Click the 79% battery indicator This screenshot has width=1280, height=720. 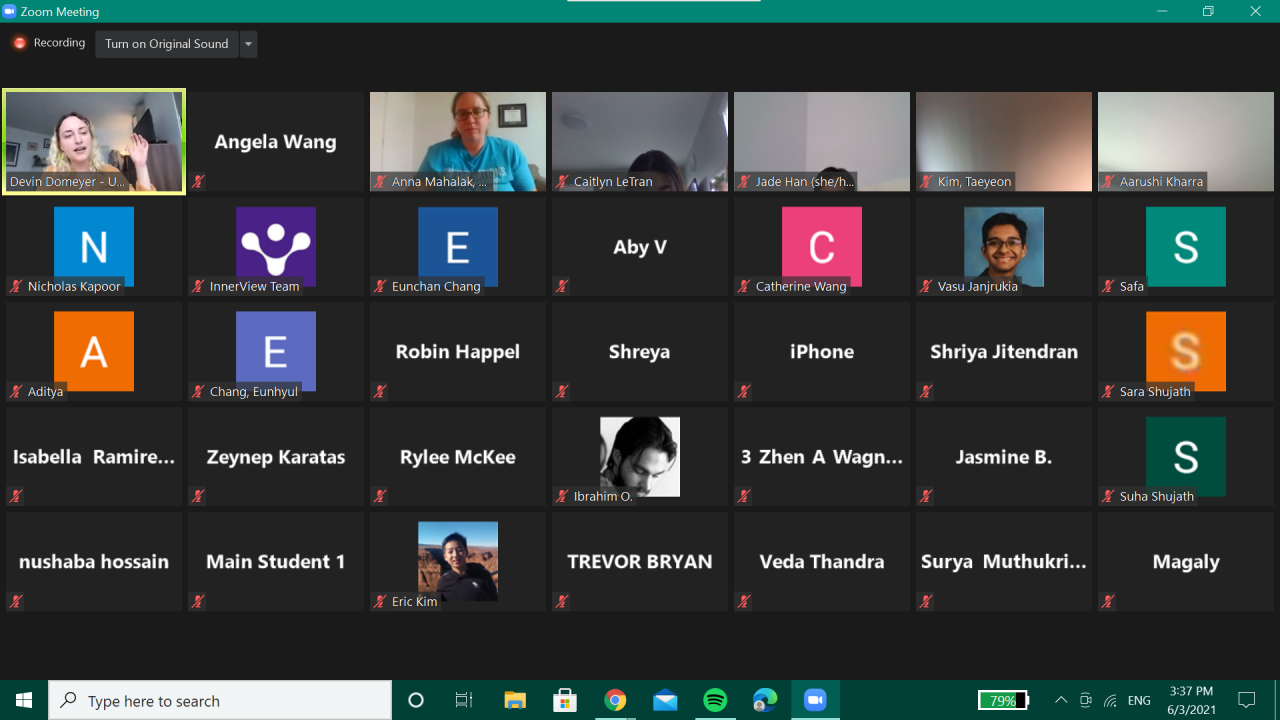pyautogui.click(x=1003, y=700)
